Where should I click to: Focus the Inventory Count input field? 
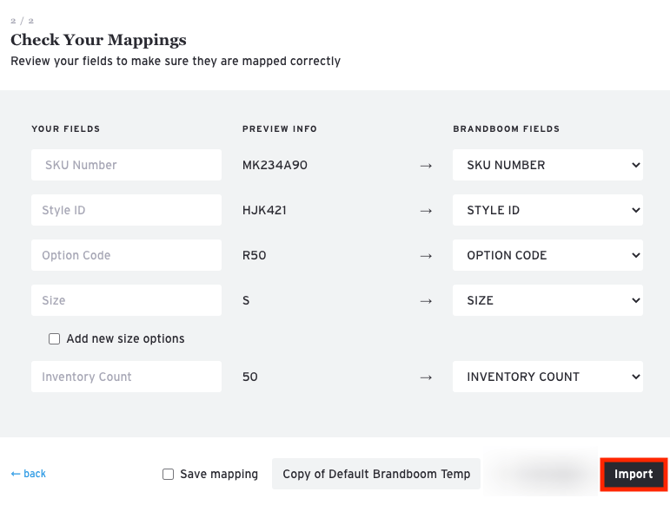126,377
